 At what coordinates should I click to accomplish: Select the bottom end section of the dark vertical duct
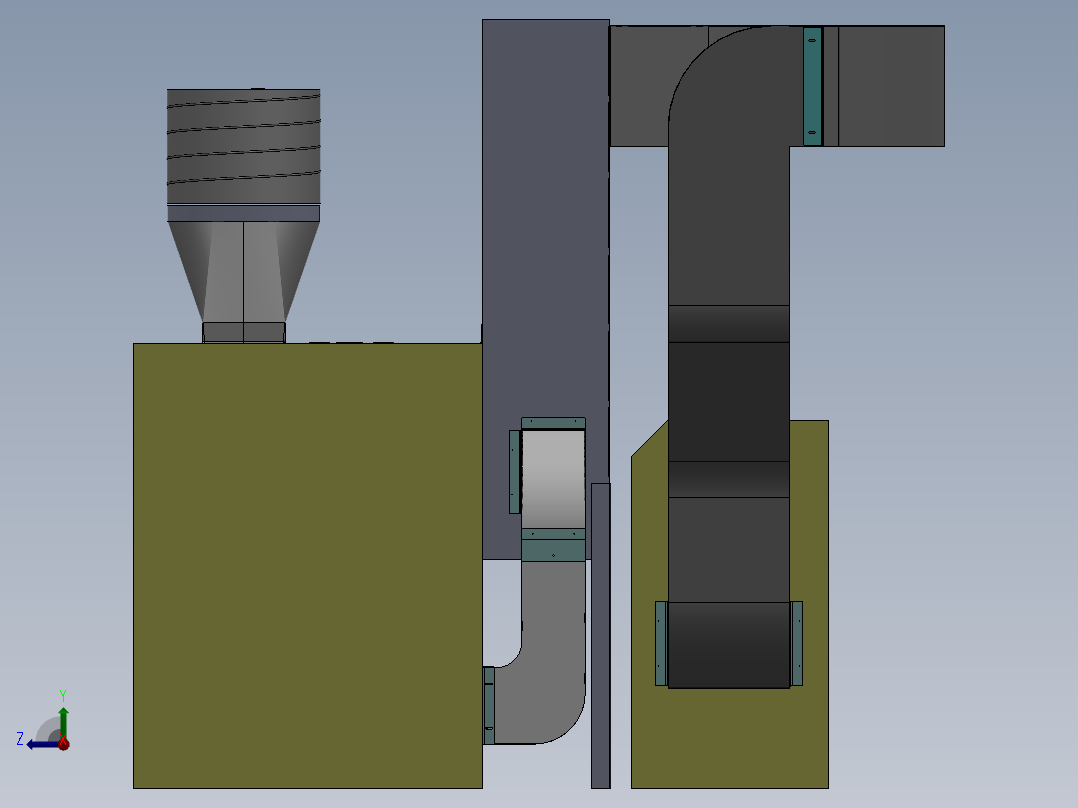point(729,644)
